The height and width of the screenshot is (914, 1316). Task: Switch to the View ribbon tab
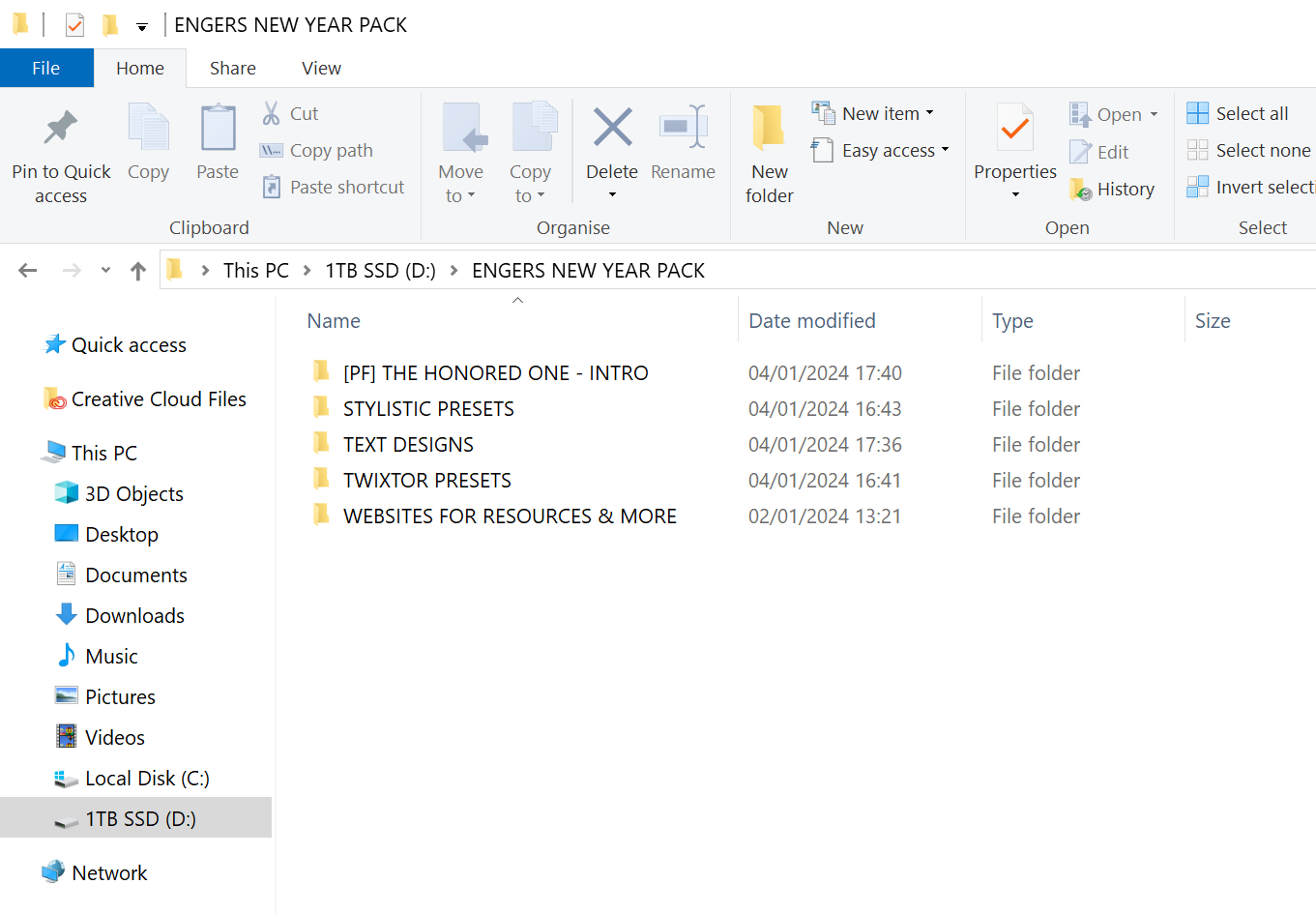click(x=321, y=68)
